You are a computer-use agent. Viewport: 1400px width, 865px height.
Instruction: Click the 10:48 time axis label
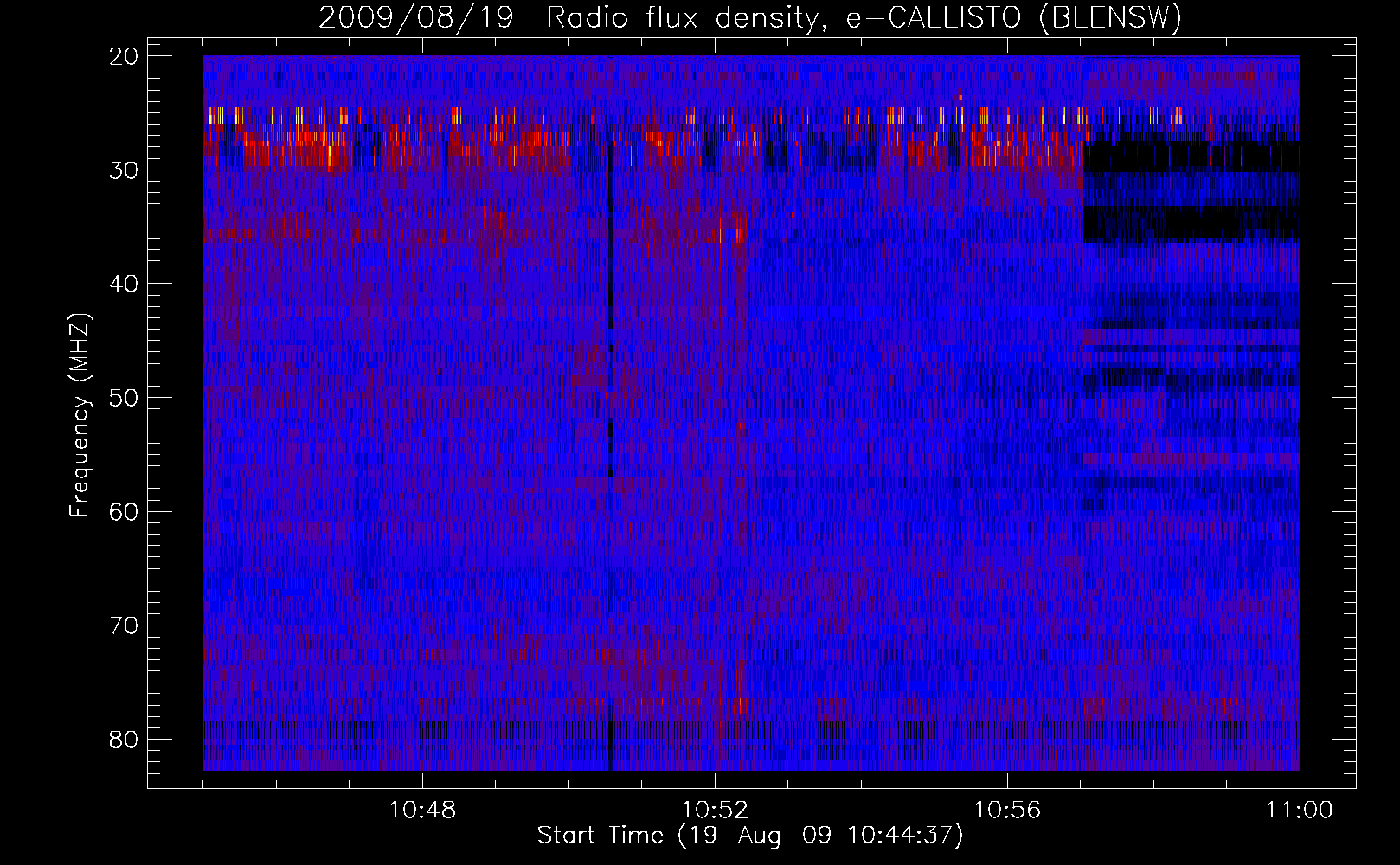tap(422, 811)
